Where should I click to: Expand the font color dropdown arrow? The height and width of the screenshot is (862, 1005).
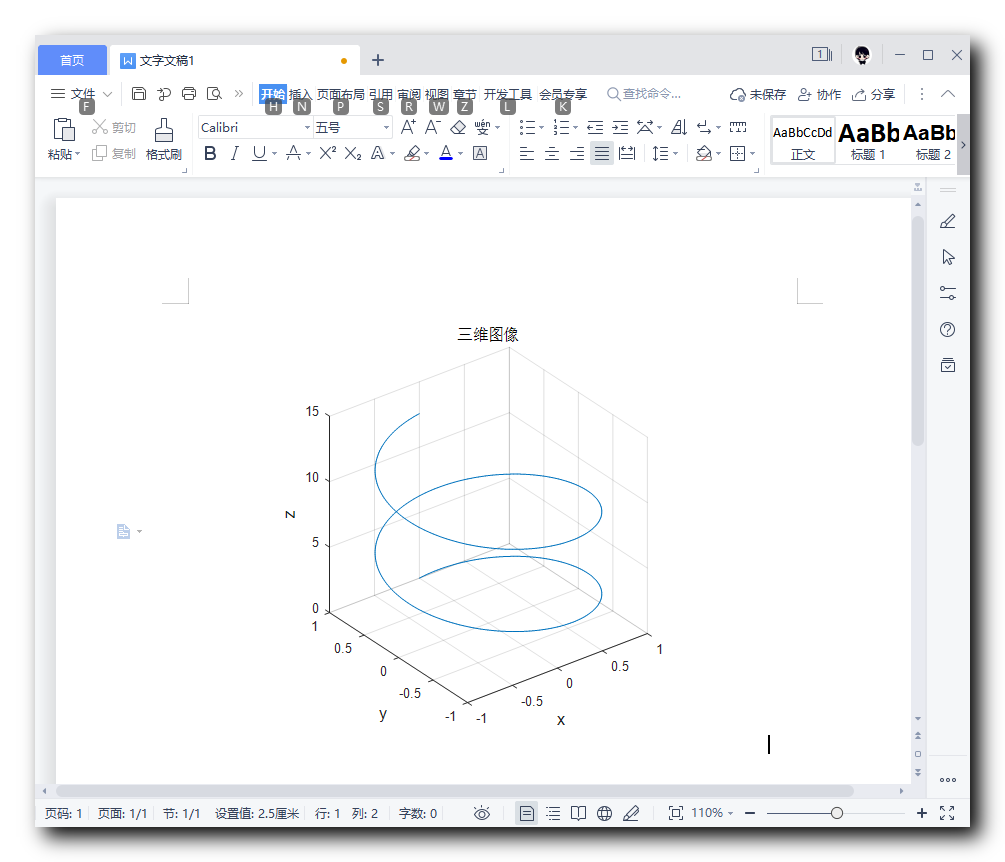coord(459,153)
